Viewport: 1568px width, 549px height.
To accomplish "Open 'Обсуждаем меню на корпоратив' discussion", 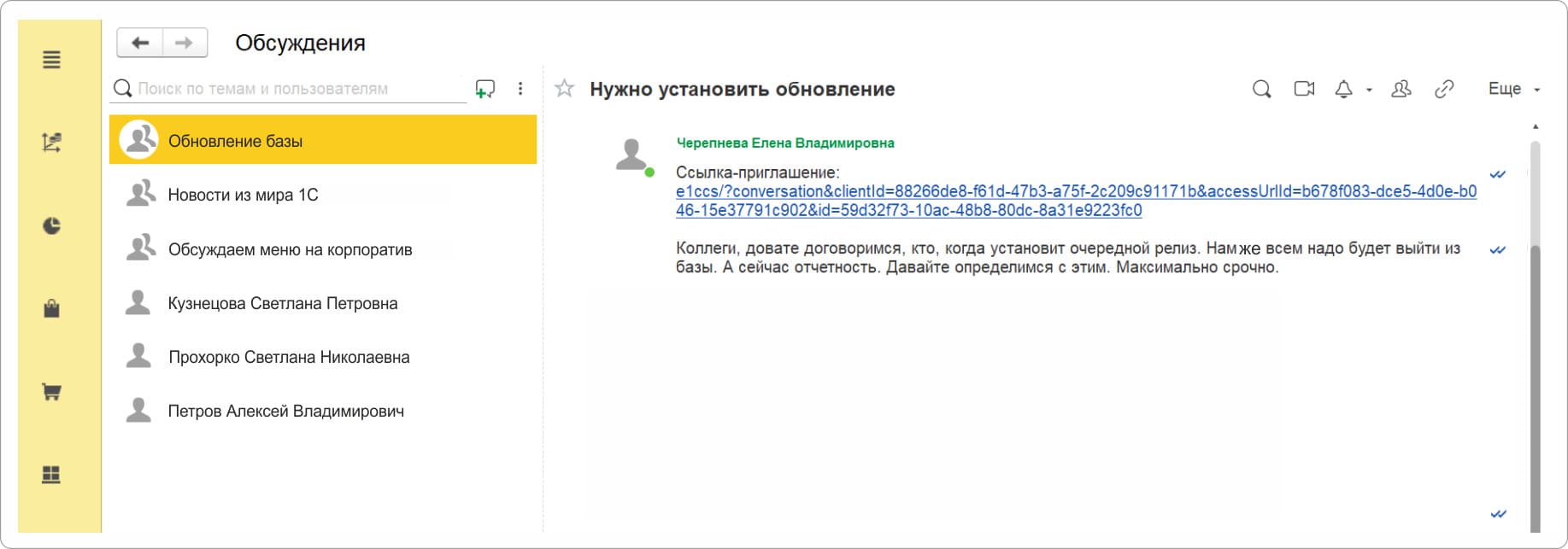I will click(x=323, y=248).
